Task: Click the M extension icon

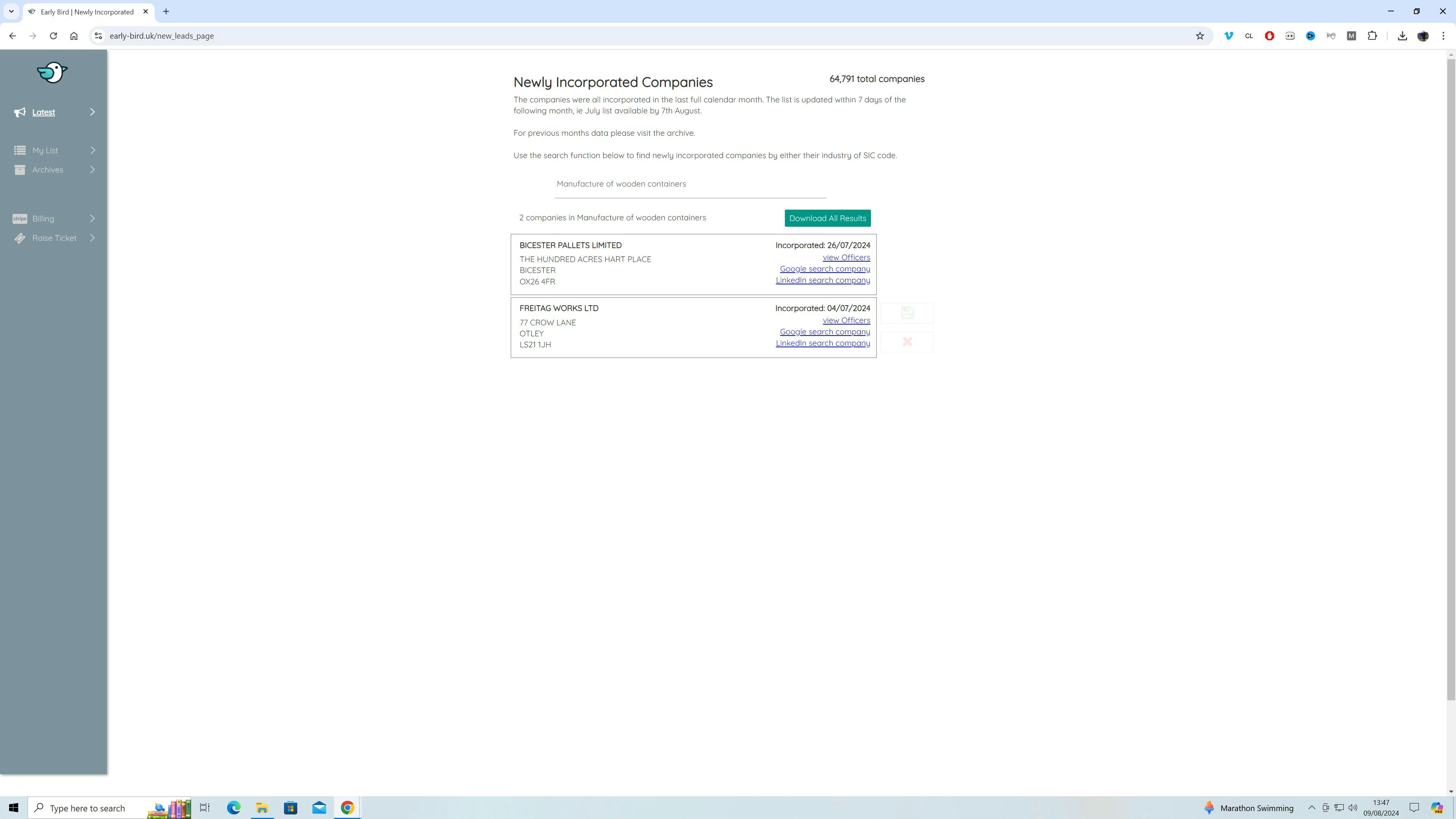Action: 1351,36
